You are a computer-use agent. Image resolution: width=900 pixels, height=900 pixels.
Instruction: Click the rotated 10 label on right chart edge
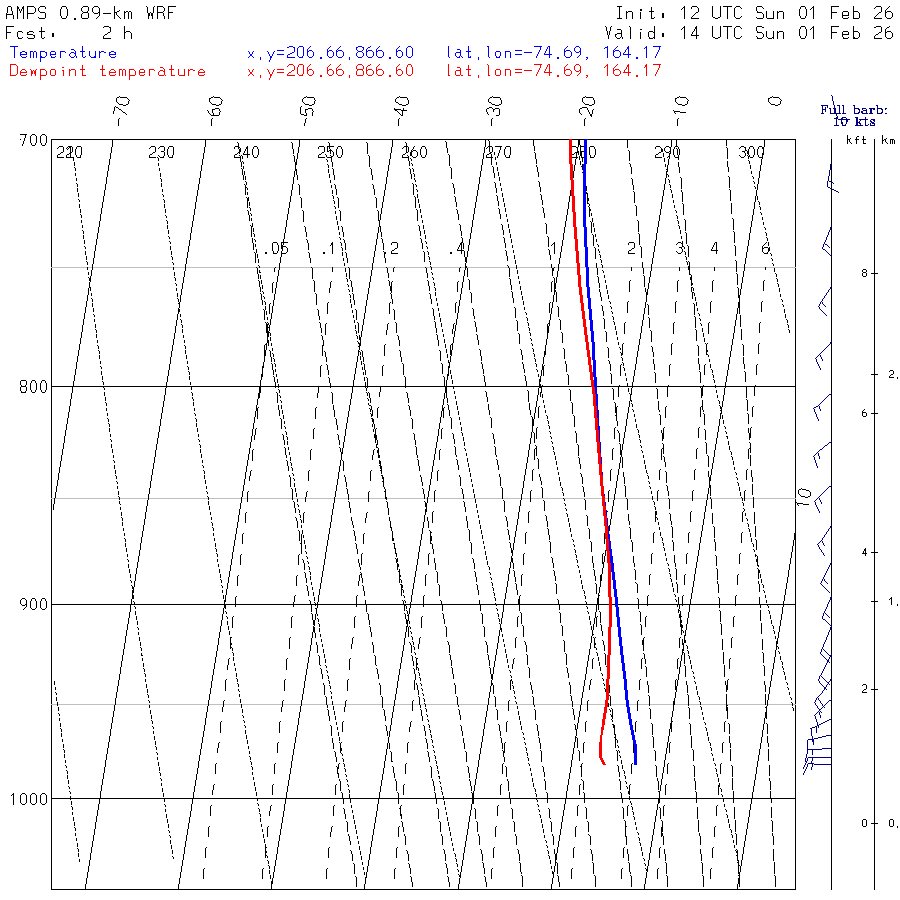pyautogui.click(x=805, y=497)
